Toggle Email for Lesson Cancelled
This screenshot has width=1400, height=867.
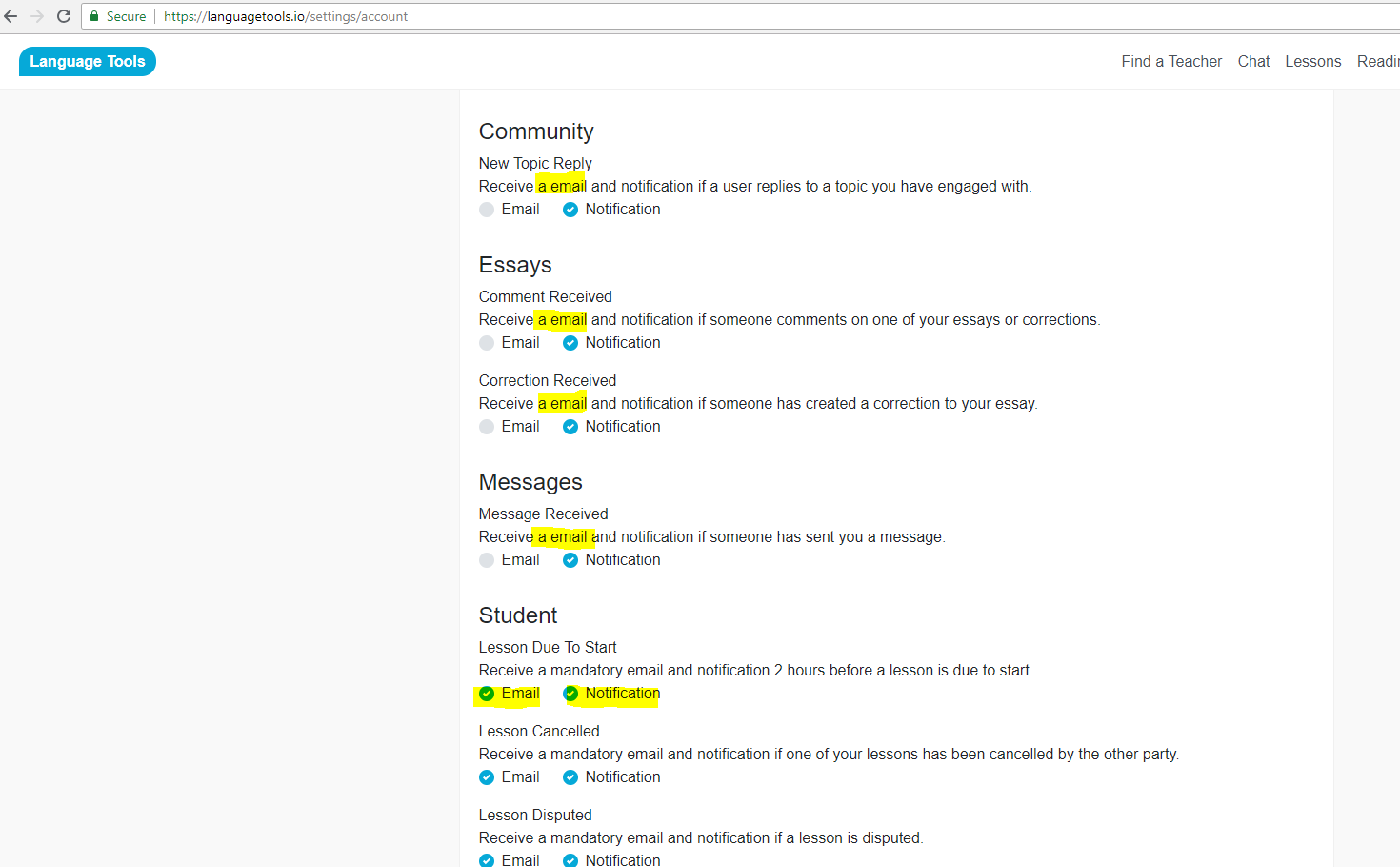(487, 777)
